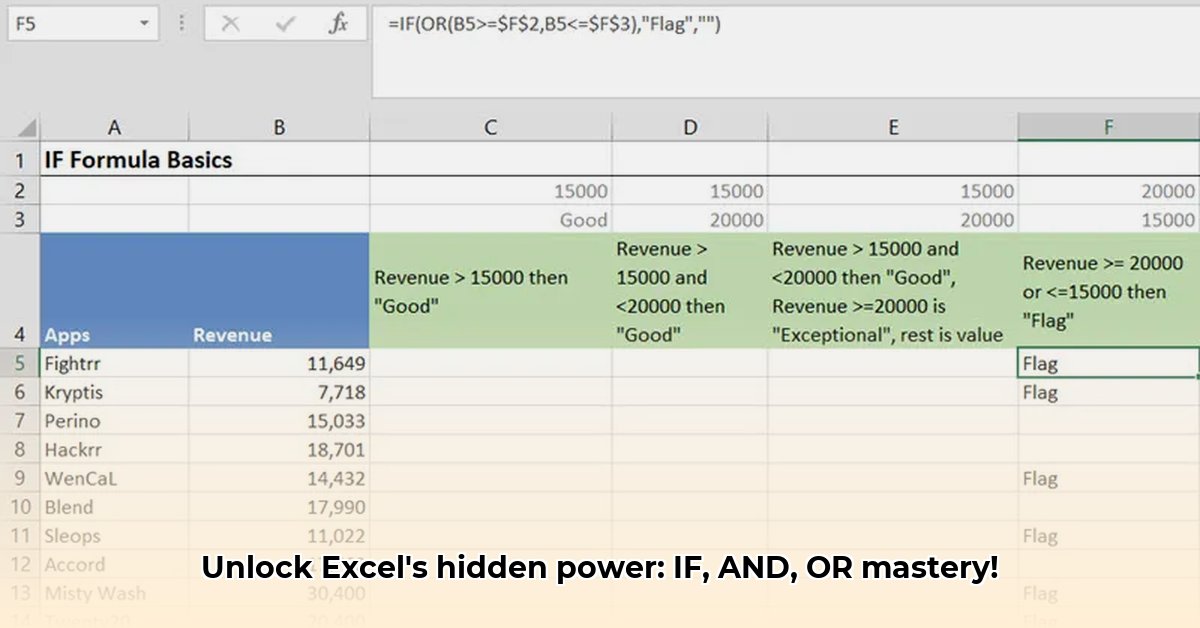Select cell D3 containing 20000
Screen dimensions: 1200x628
[x=690, y=219]
